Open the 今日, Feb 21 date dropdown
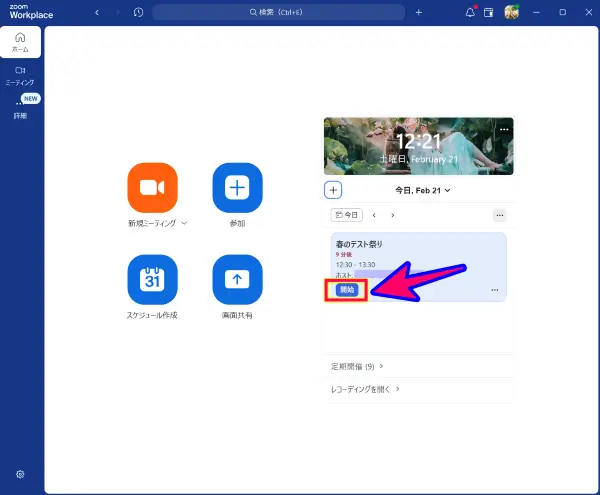600x495 pixels. pos(422,190)
